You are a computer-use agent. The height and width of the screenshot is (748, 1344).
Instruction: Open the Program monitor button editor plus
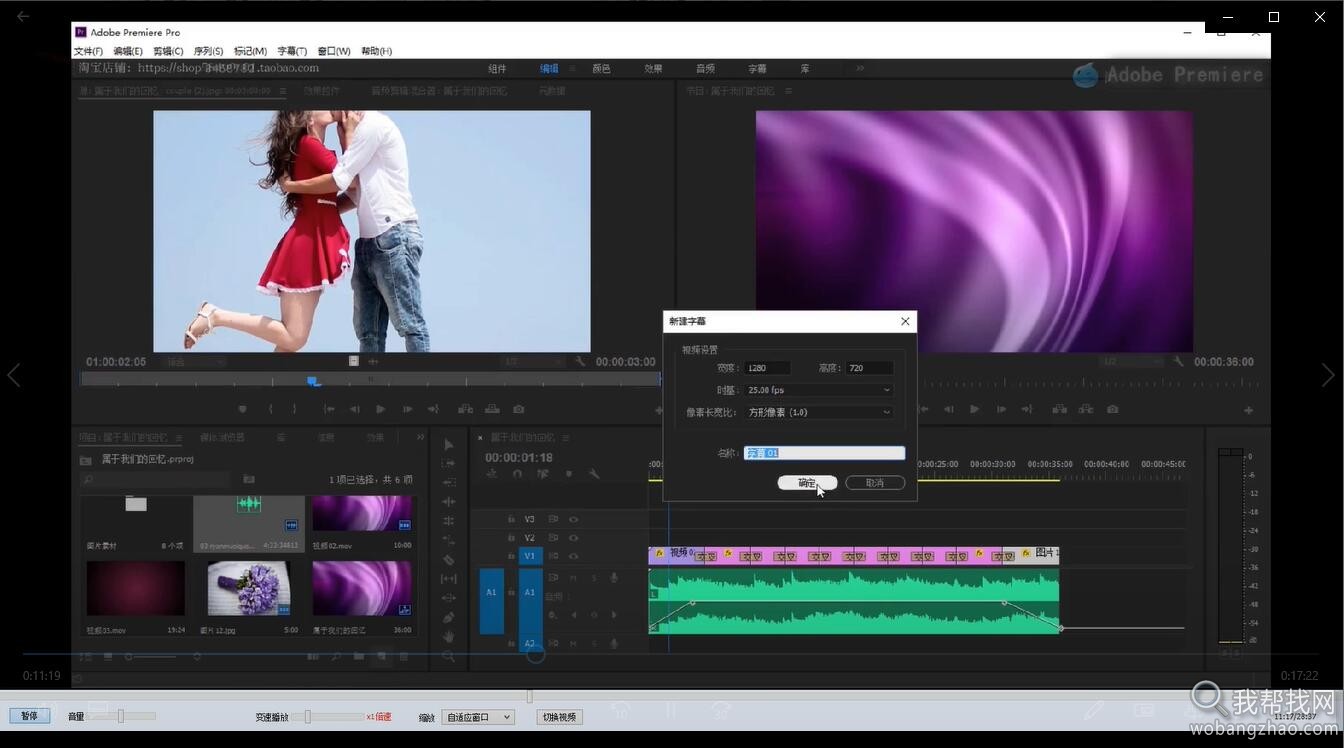tap(1248, 410)
